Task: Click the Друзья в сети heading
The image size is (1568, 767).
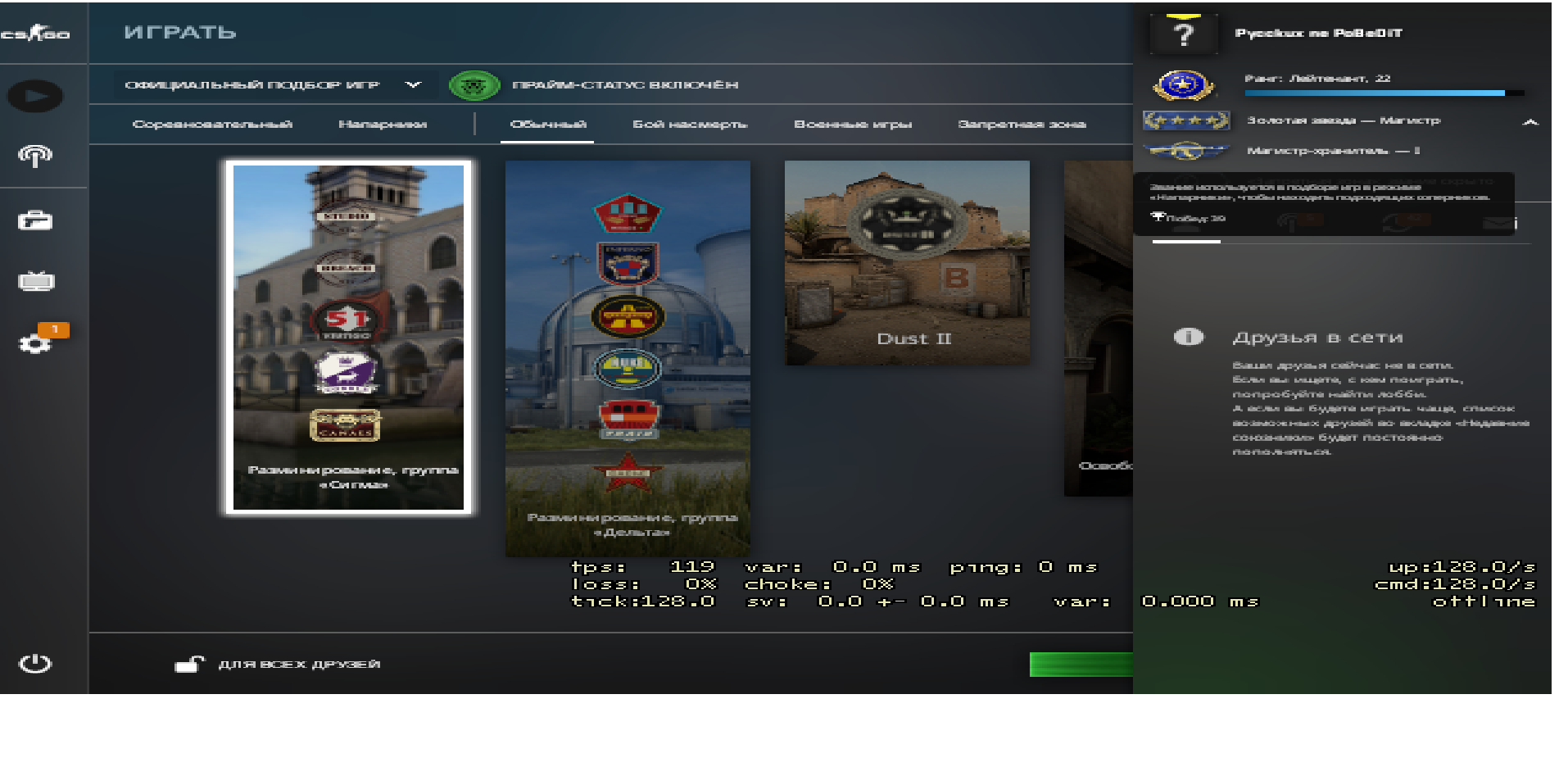Action: pyautogui.click(x=1317, y=337)
